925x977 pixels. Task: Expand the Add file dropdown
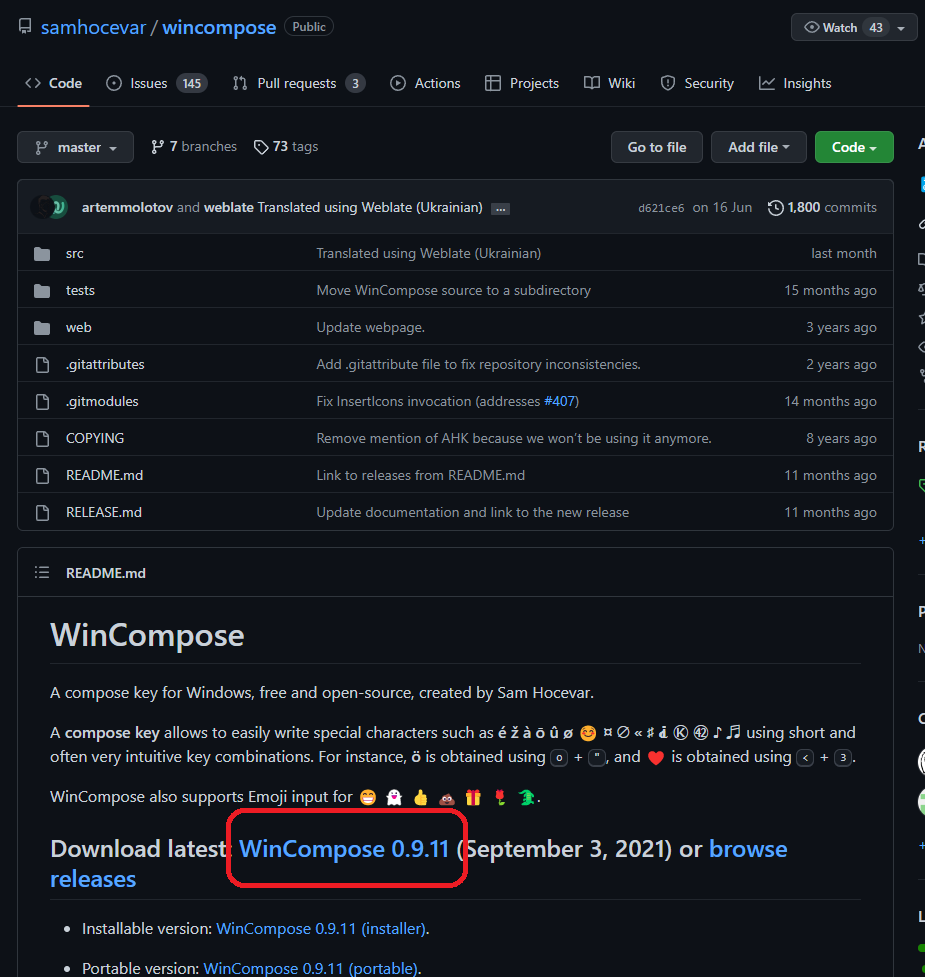tap(759, 147)
